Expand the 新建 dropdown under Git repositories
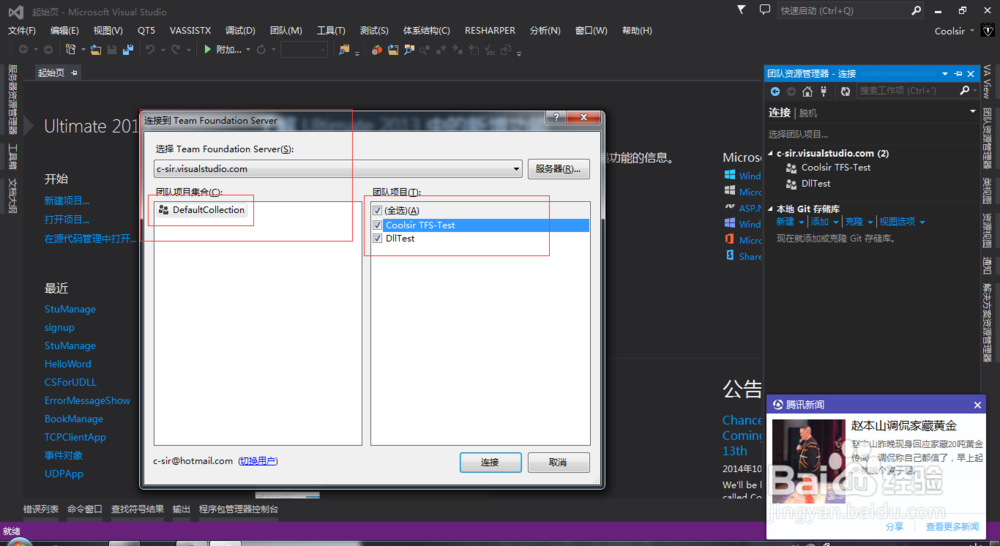Image resolution: width=1000 pixels, height=546 pixels. [801, 223]
